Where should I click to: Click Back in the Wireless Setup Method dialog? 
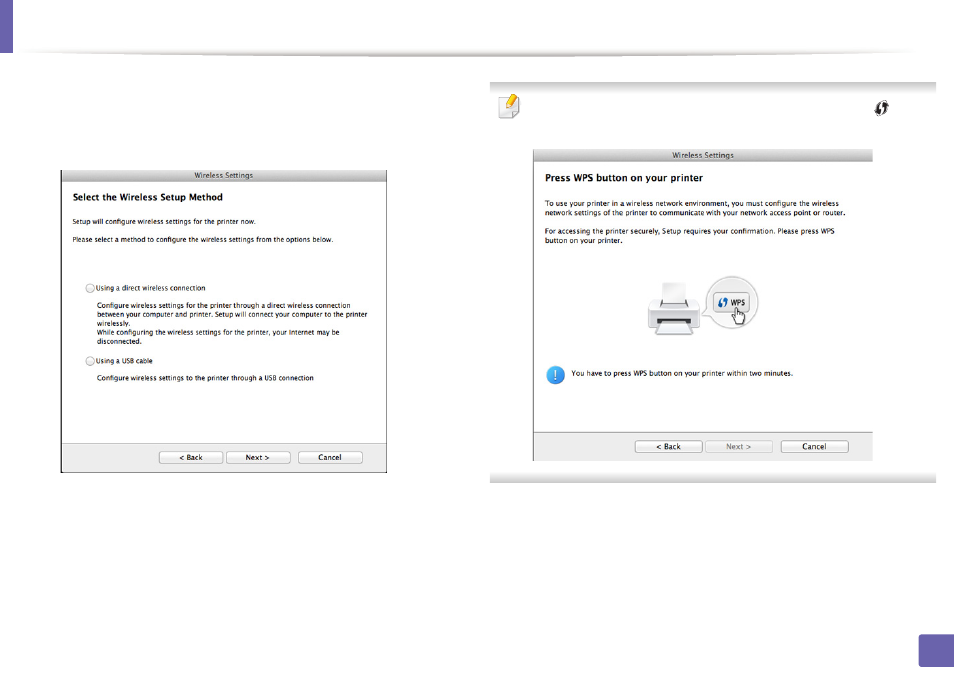tap(191, 457)
